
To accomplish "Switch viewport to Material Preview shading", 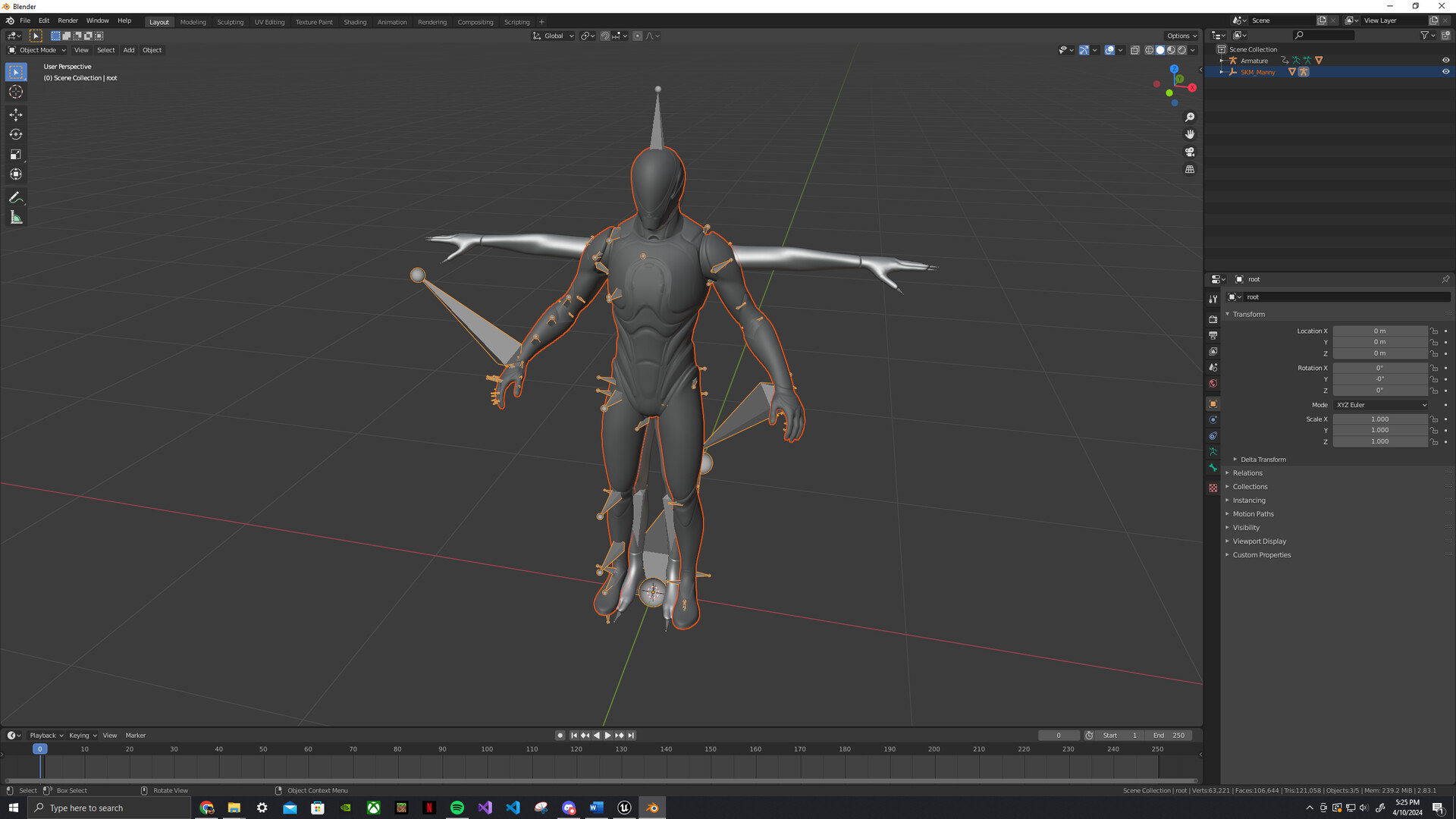I will (1172, 50).
